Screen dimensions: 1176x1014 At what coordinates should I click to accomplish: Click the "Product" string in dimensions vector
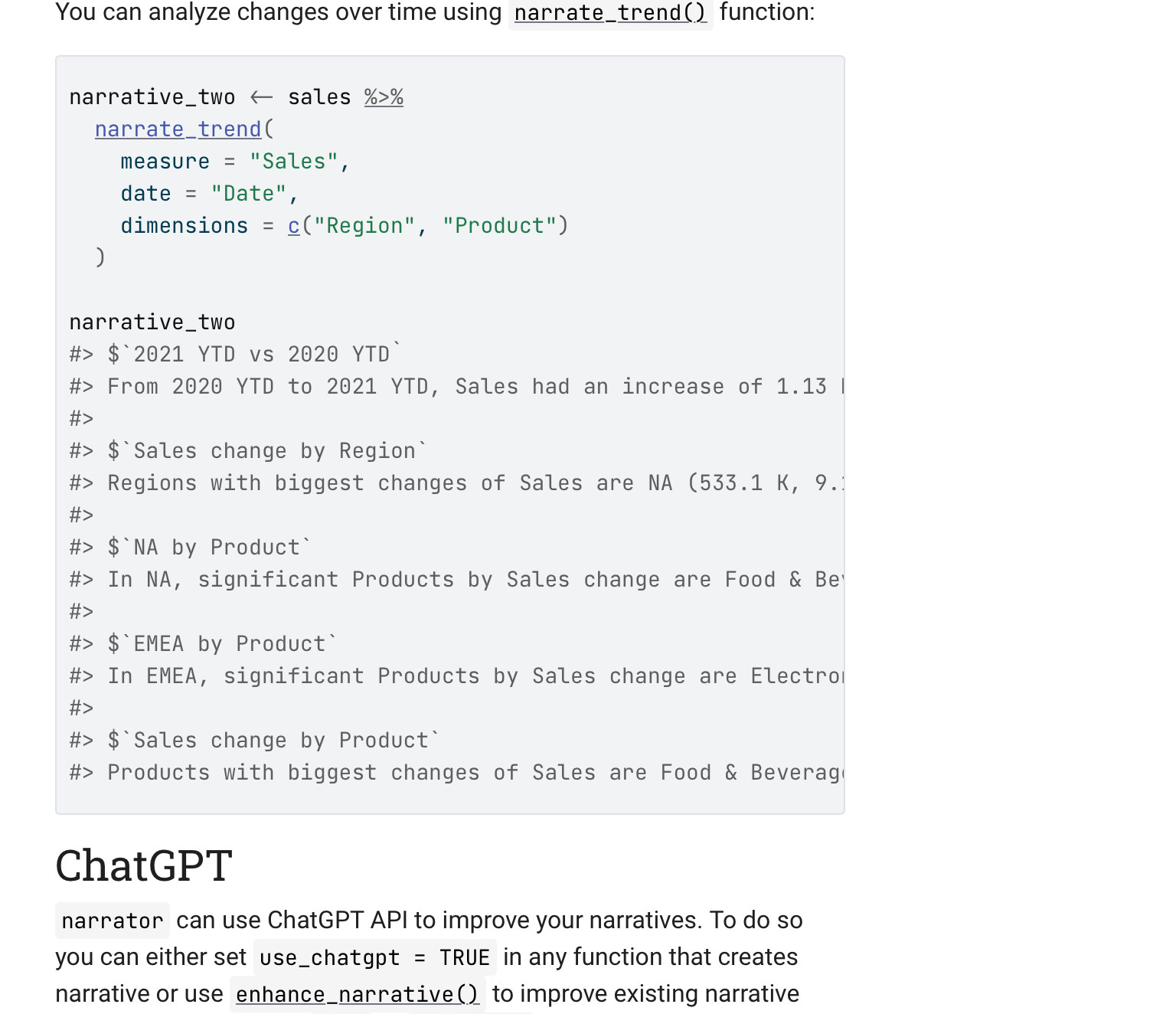[x=499, y=226]
